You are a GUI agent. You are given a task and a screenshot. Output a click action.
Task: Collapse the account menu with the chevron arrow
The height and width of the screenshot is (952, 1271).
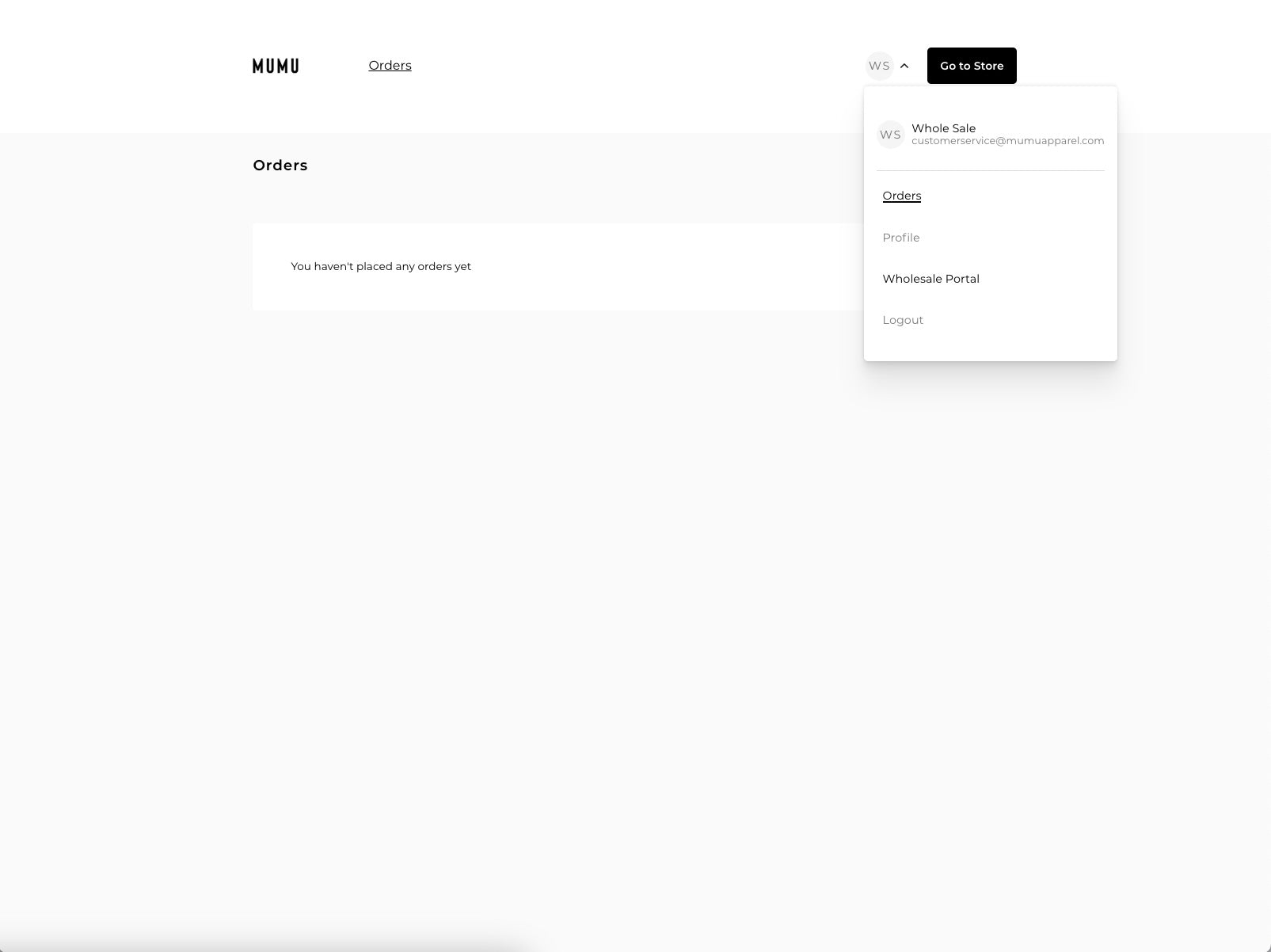pyautogui.click(x=904, y=66)
